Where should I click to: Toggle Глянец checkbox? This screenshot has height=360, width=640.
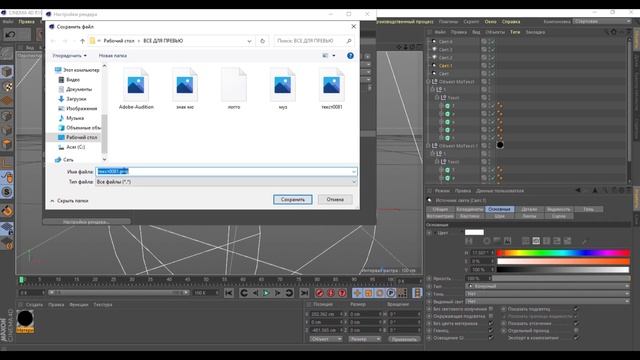(x=491, y=331)
